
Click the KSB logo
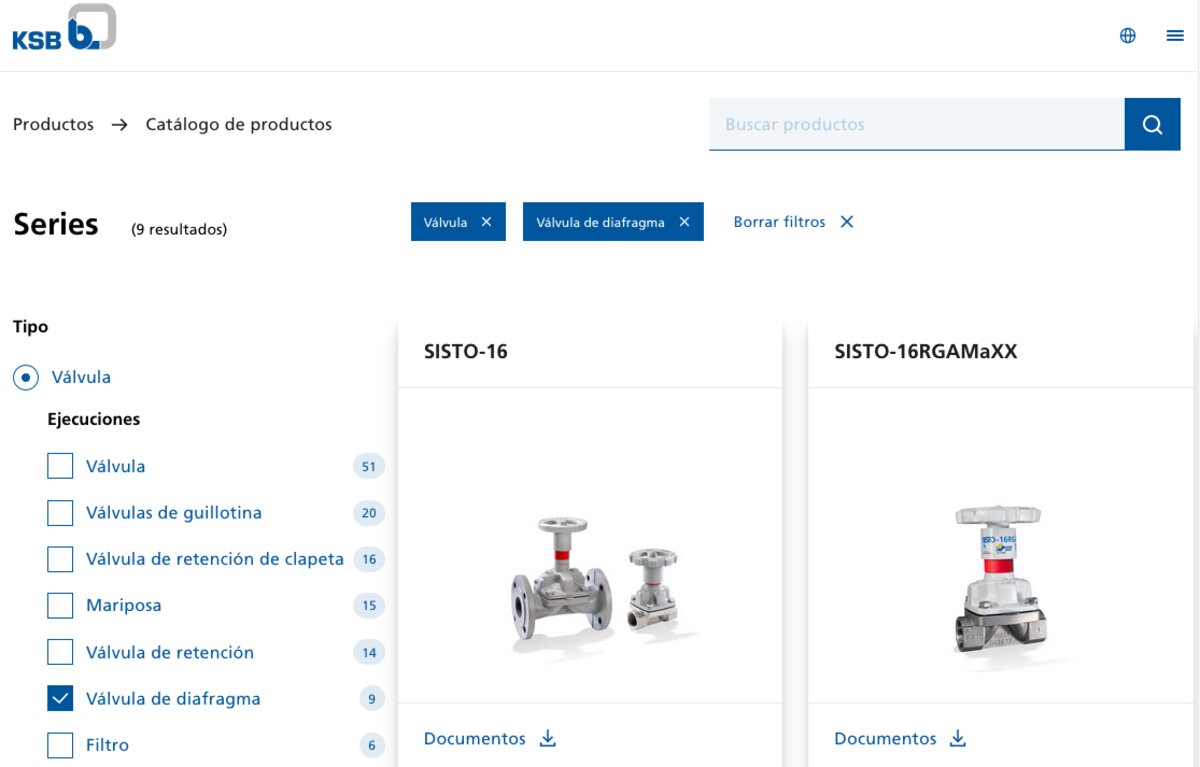pos(64,28)
